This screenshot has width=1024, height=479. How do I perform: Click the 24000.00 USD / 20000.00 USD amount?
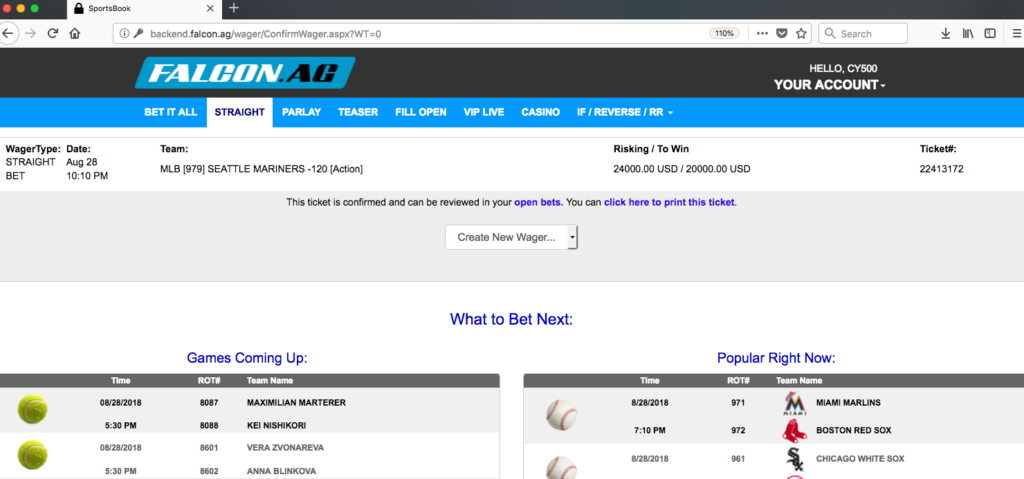click(x=682, y=169)
